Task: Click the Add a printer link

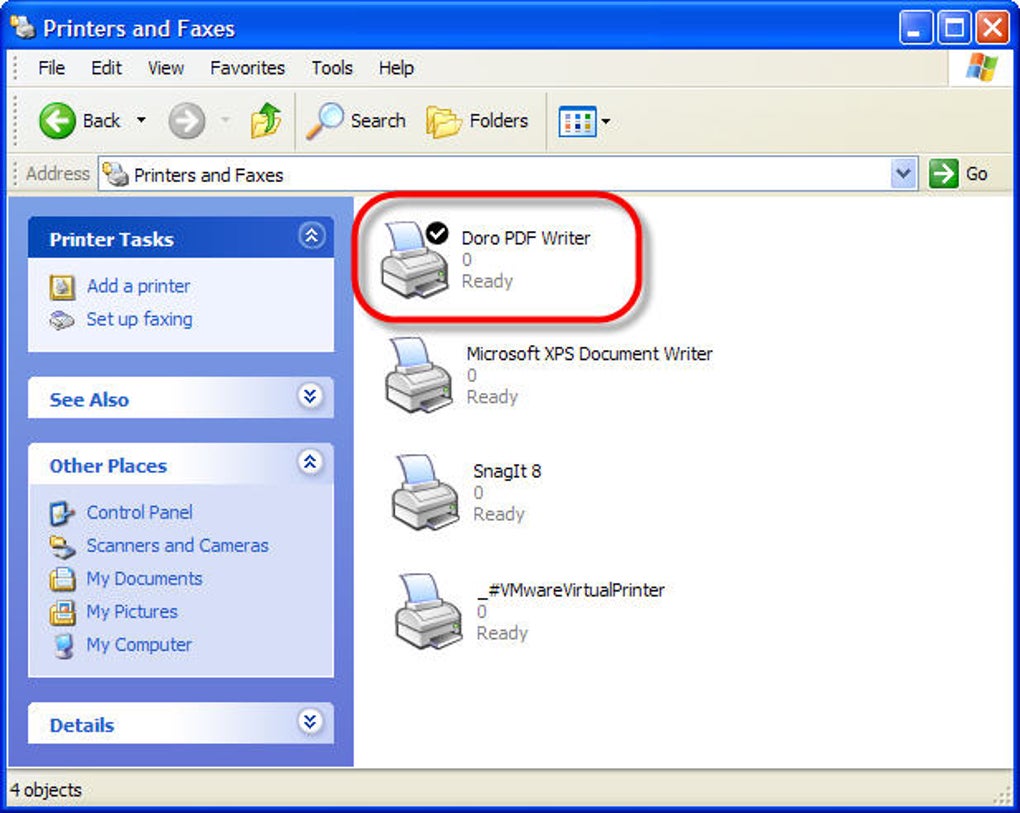Action: (139, 286)
